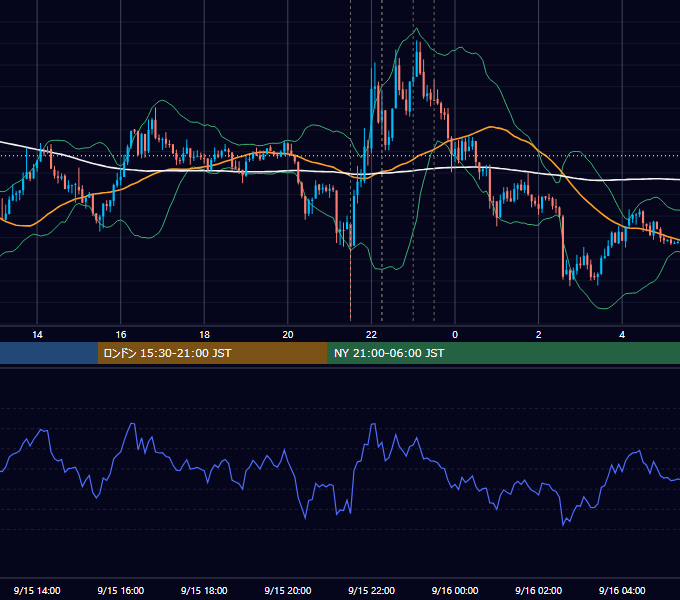This screenshot has height=600, width=680.
Task: Click the 4 hour label on price chart axis
Action: (x=622, y=335)
